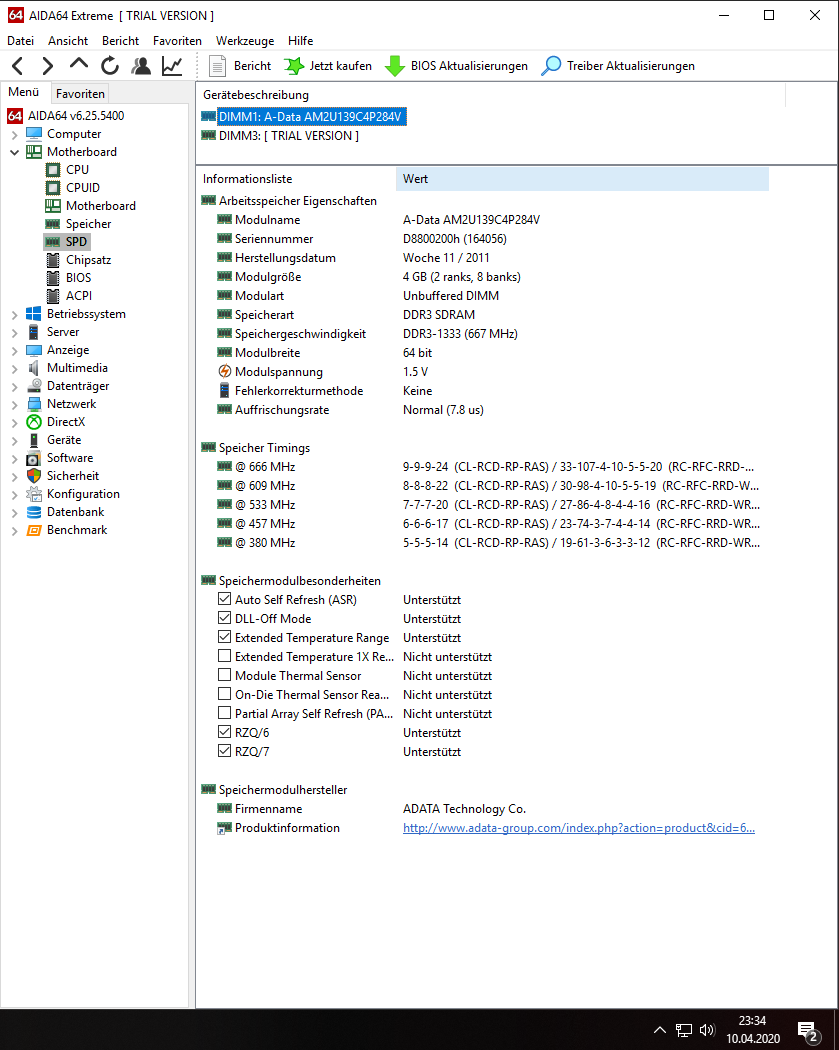Click the Wert column header
This screenshot has width=839, height=1050.
tap(582, 179)
